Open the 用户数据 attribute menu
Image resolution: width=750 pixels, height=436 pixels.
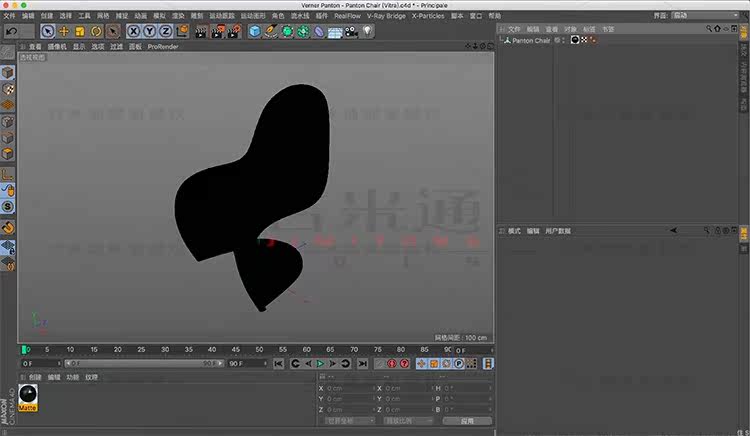[558, 231]
